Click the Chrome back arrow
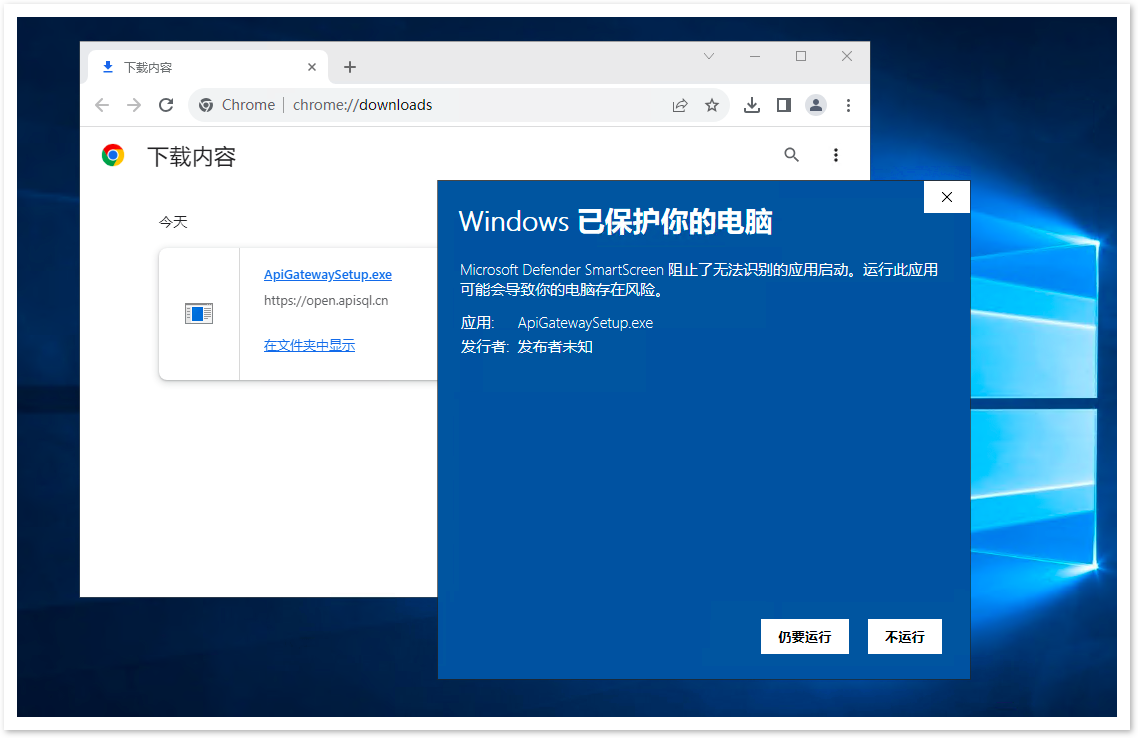1138x738 pixels. coord(102,105)
